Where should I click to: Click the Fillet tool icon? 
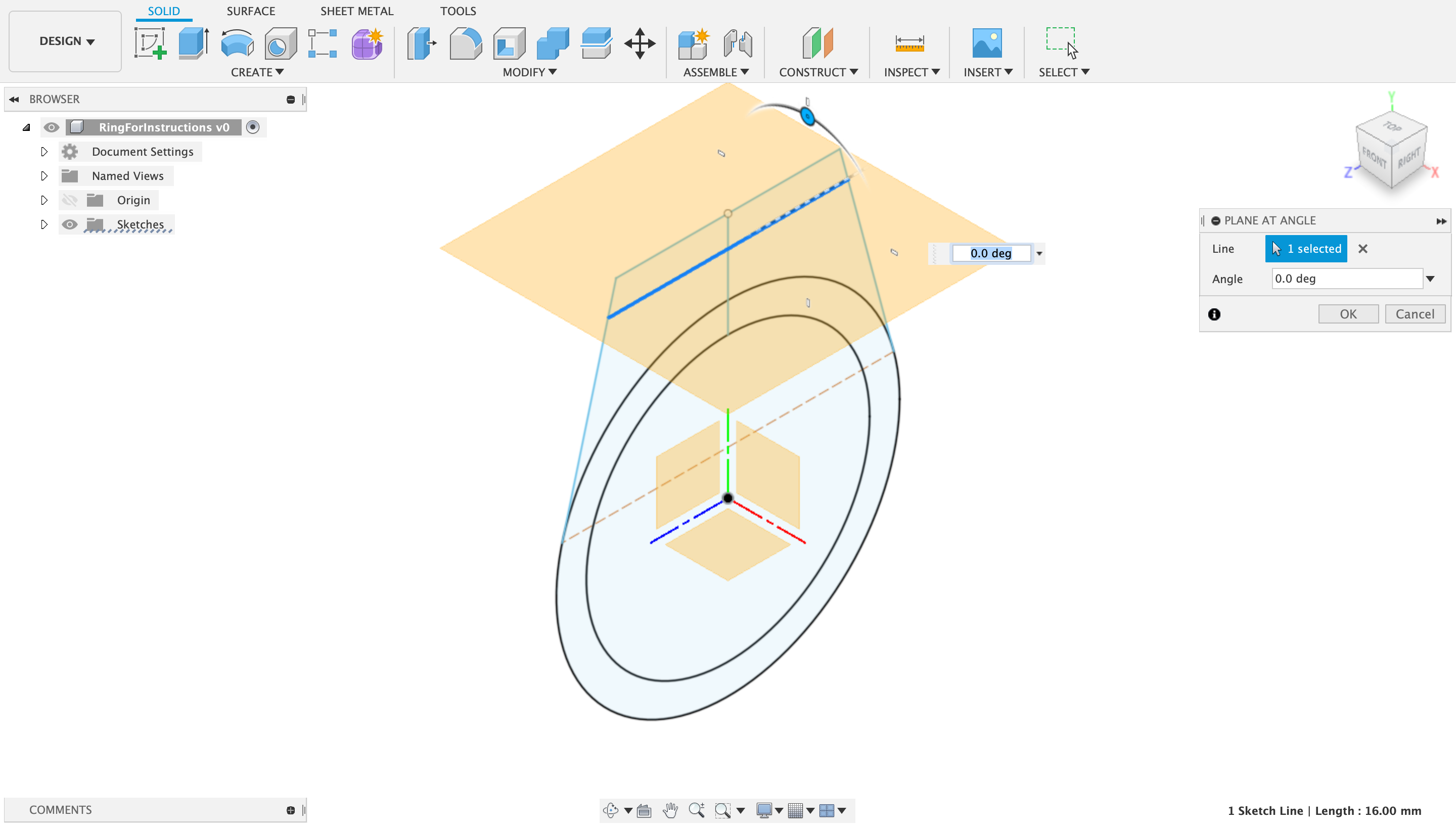point(465,43)
